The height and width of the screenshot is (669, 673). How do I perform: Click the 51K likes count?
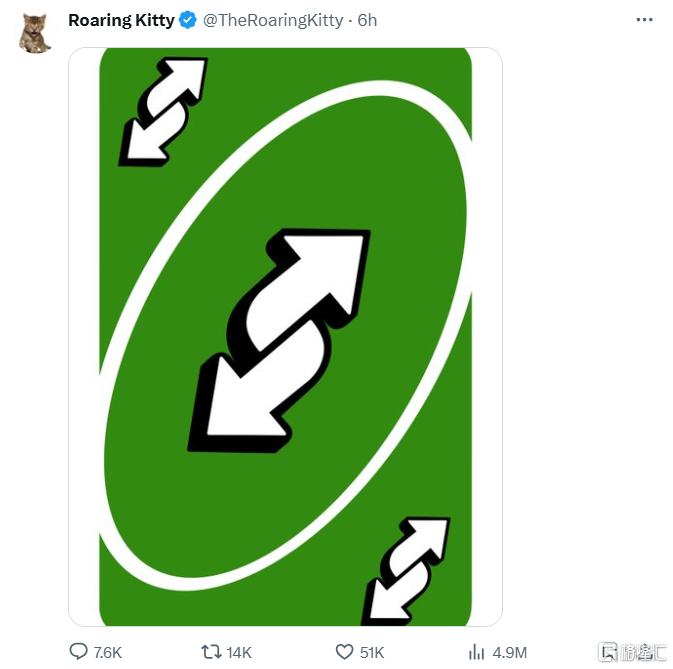coord(372,653)
